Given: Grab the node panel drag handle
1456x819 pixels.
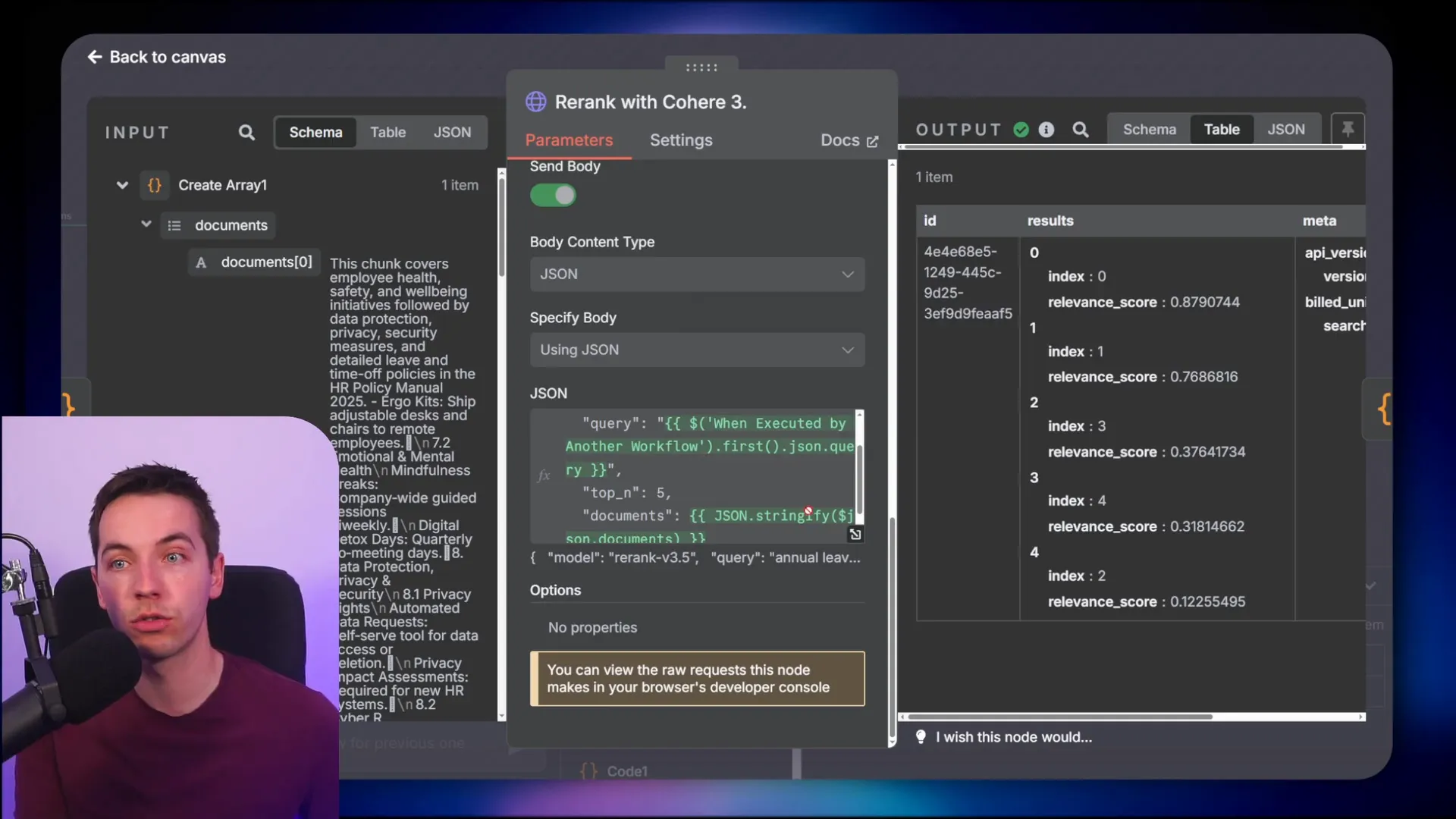Looking at the screenshot, I should [701, 67].
